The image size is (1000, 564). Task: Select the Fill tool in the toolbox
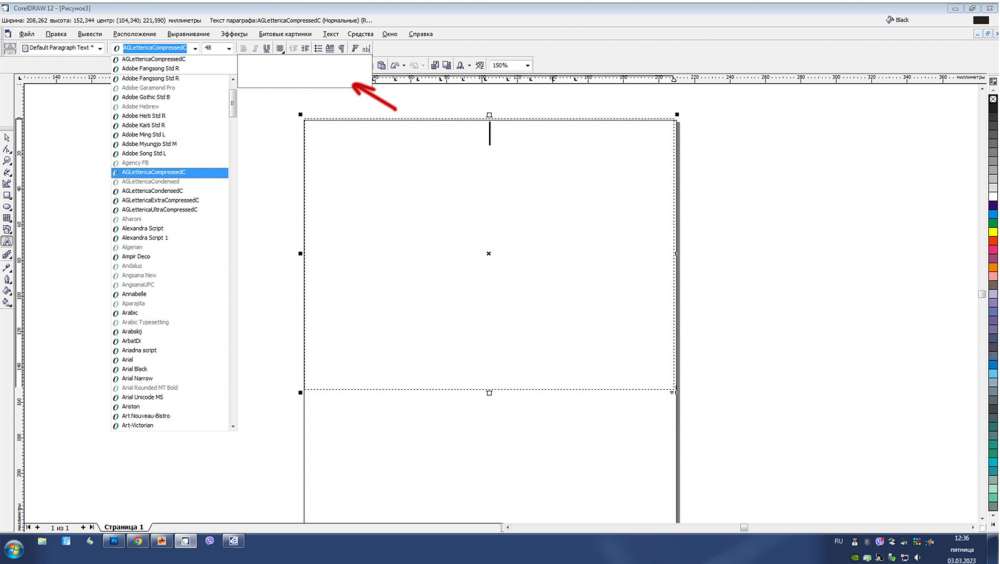(7, 291)
